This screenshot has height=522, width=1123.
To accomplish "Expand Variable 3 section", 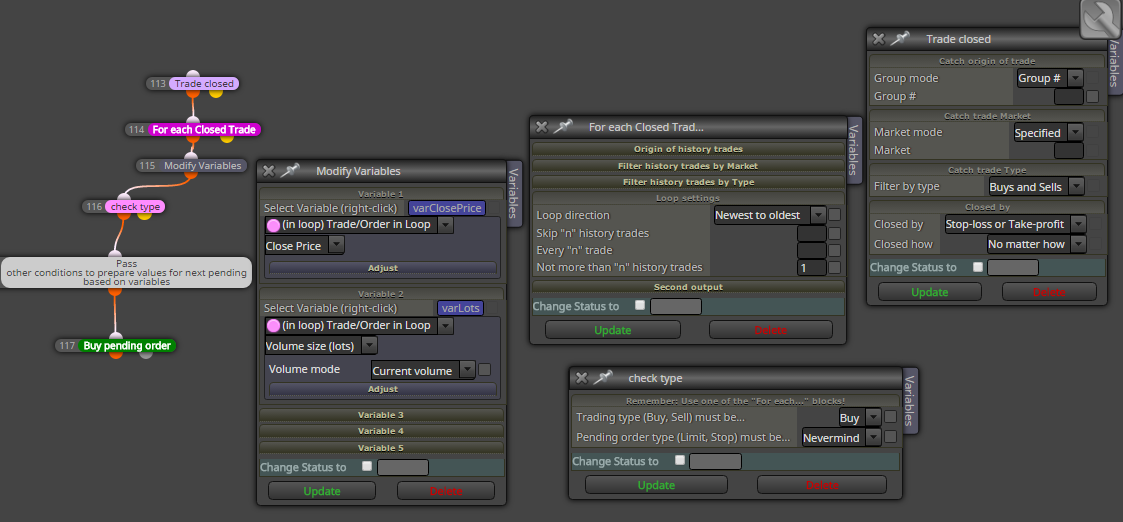I will [381, 415].
